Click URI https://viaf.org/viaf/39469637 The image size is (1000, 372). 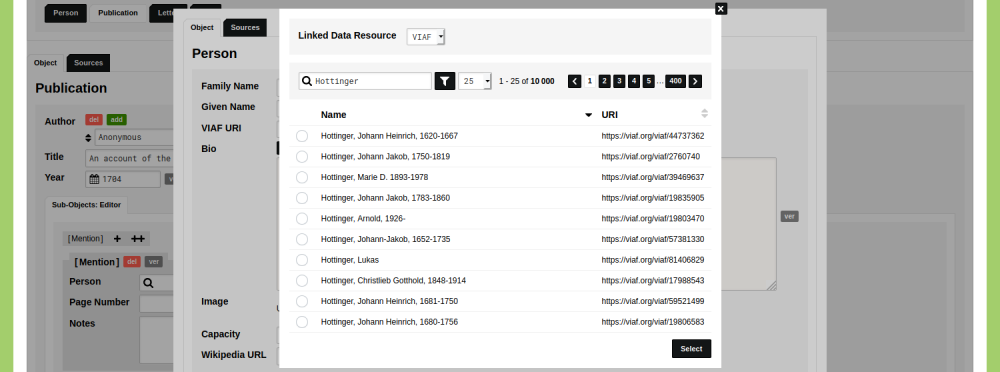[652, 177]
